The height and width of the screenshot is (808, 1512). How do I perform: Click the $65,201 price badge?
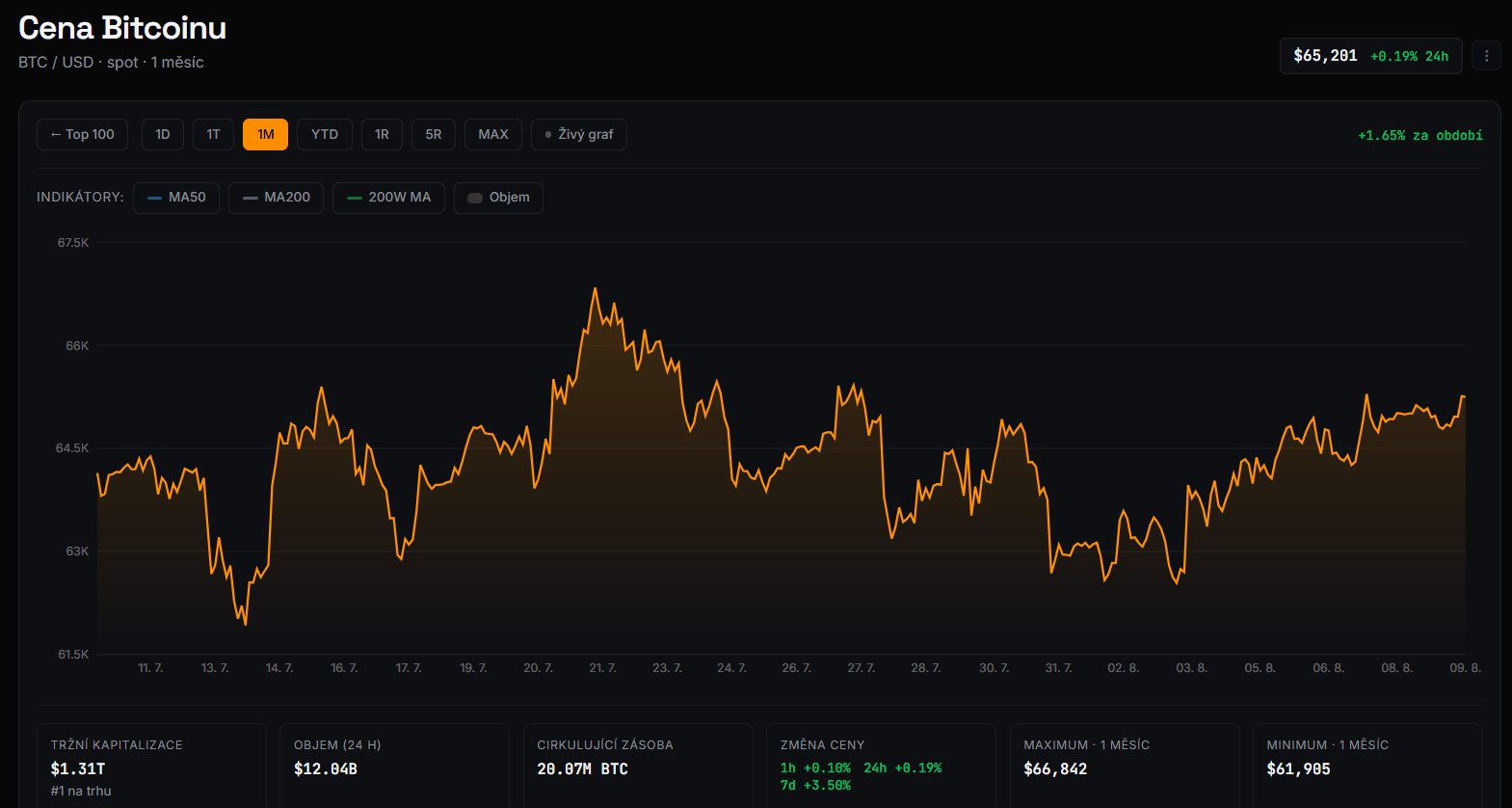coord(1370,56)
